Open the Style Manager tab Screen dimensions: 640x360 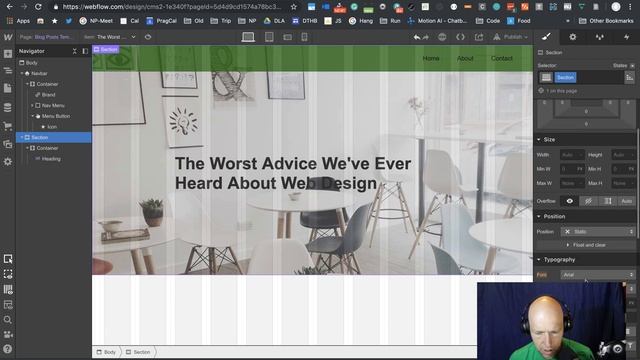click(x=600, y=37)
